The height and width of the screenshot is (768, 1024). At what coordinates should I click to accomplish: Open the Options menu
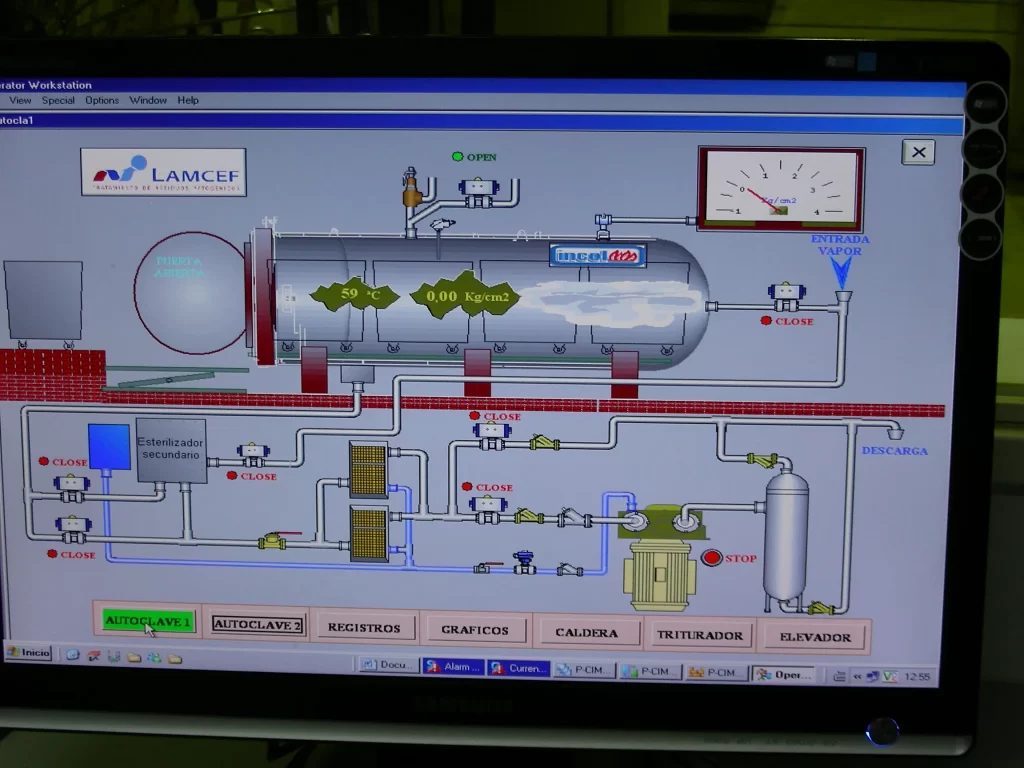pyautogui.click(x=102, y=100)
